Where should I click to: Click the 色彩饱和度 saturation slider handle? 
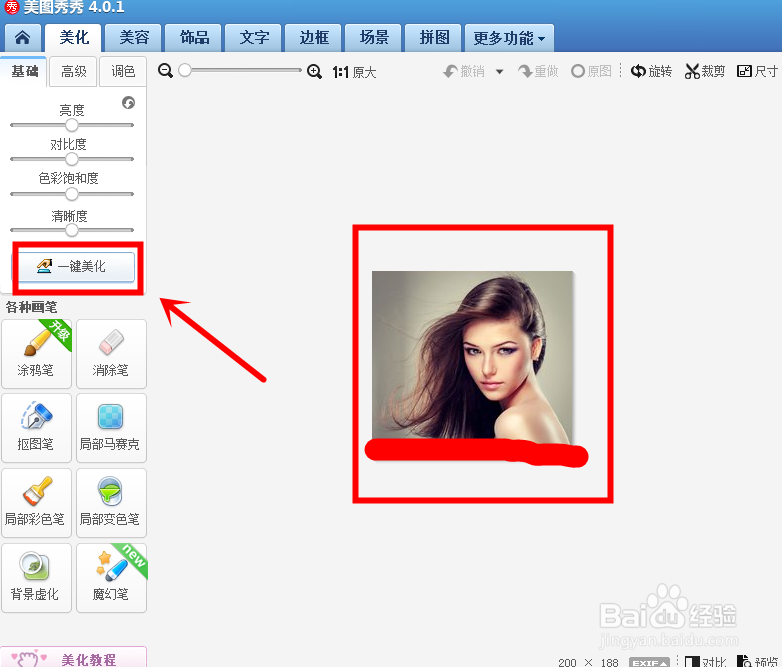tap(72, 194)
